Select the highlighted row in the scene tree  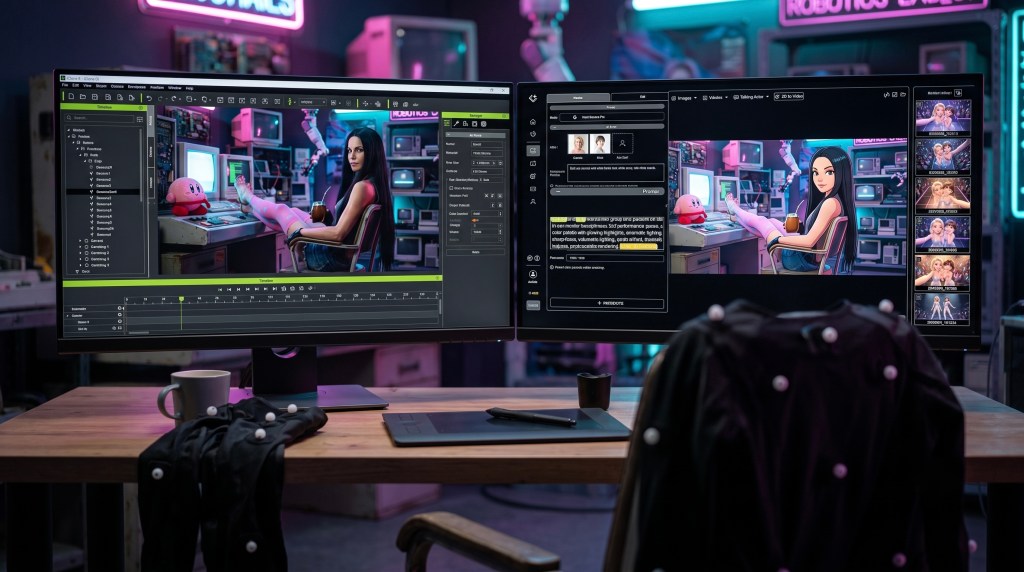point(103,191)
